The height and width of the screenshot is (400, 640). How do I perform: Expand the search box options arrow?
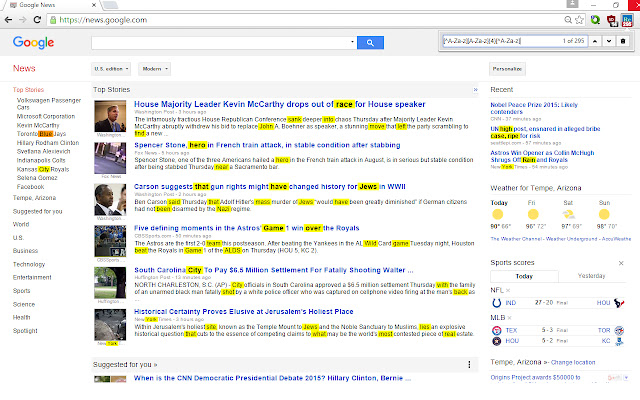coord(352,42)
